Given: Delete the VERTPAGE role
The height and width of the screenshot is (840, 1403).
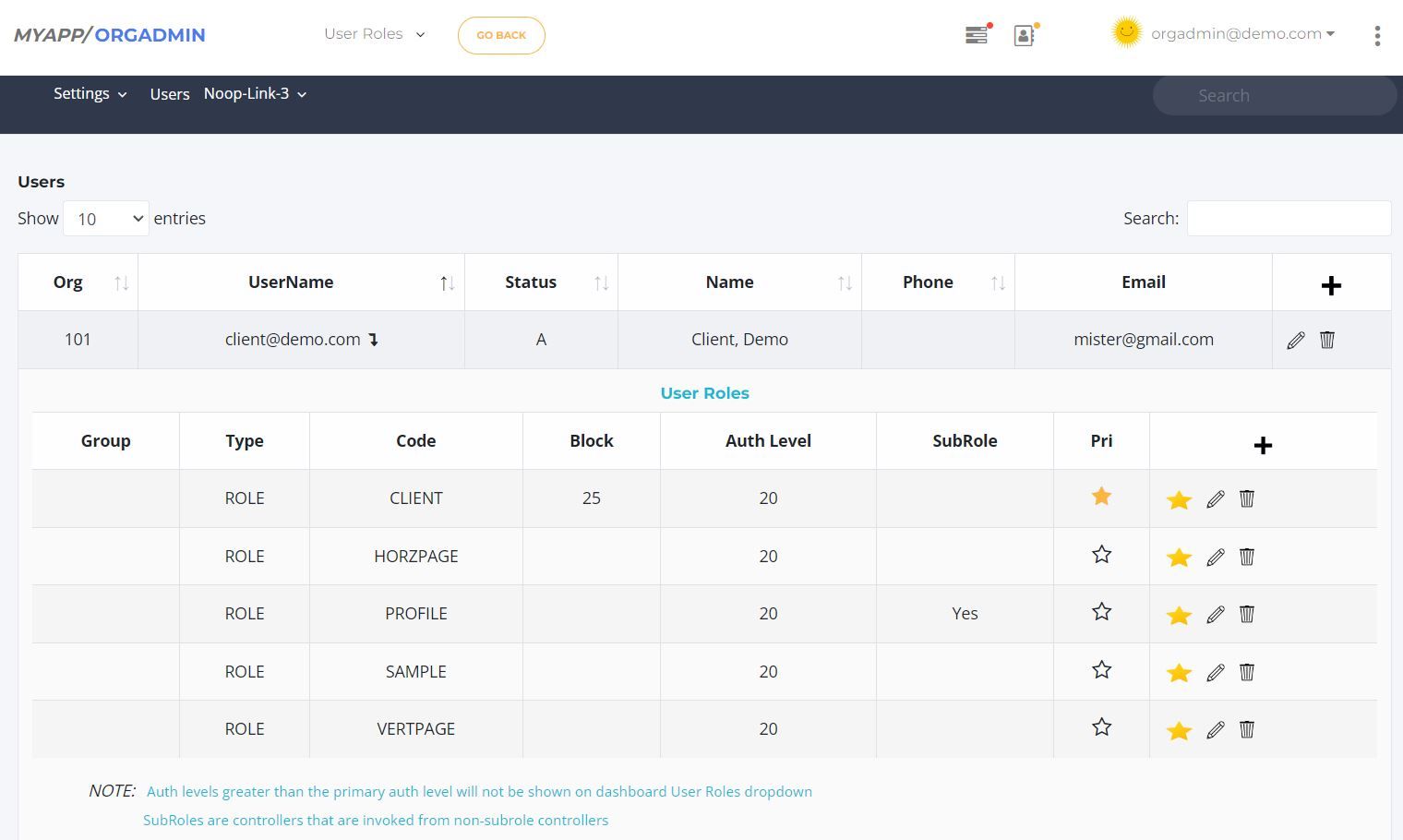Looking at the screenshot, I should (x=1247, y=729).
